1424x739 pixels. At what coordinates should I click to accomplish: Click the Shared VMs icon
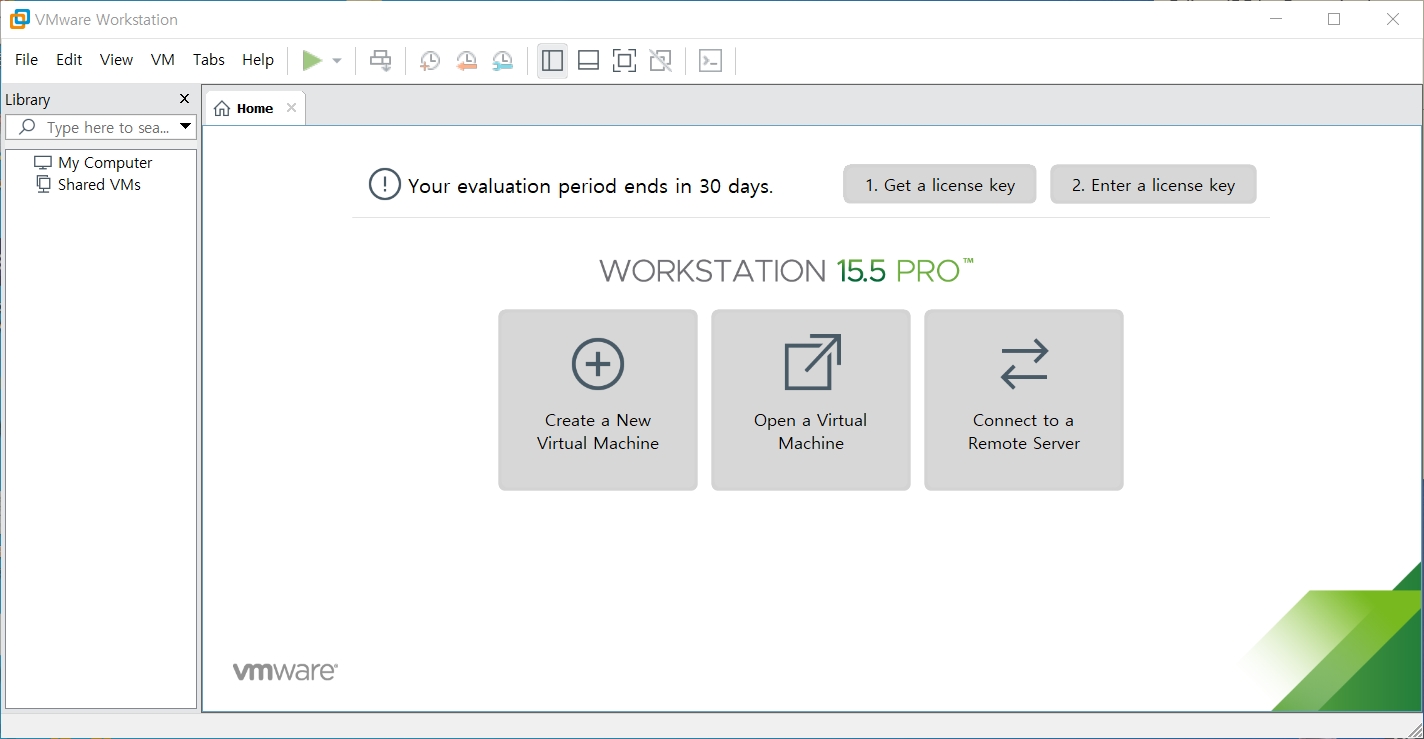click(43, 184)
